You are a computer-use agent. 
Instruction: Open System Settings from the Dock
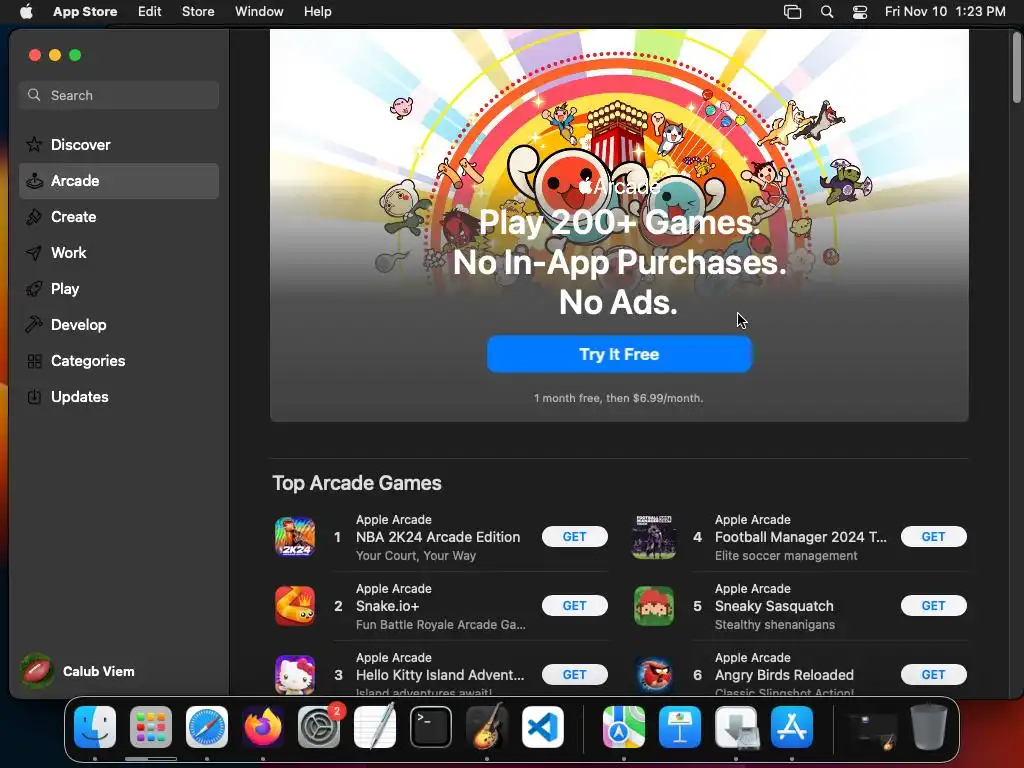pyautogui.click(x=319, y=727)
